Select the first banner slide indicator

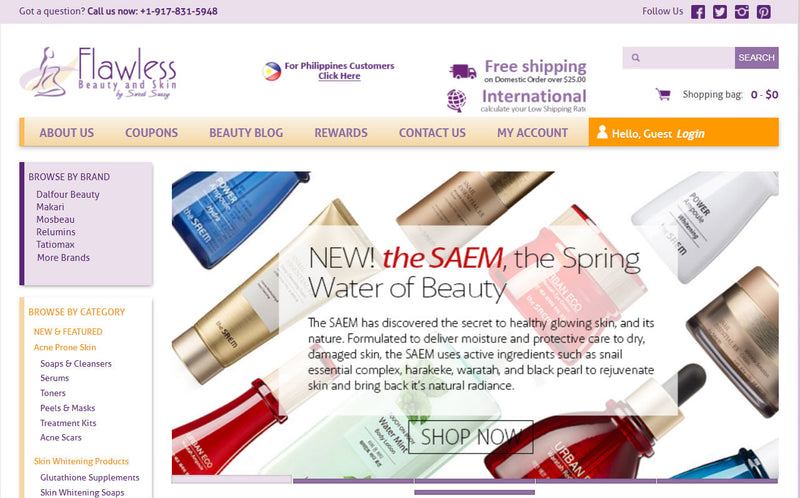[232, 480]
